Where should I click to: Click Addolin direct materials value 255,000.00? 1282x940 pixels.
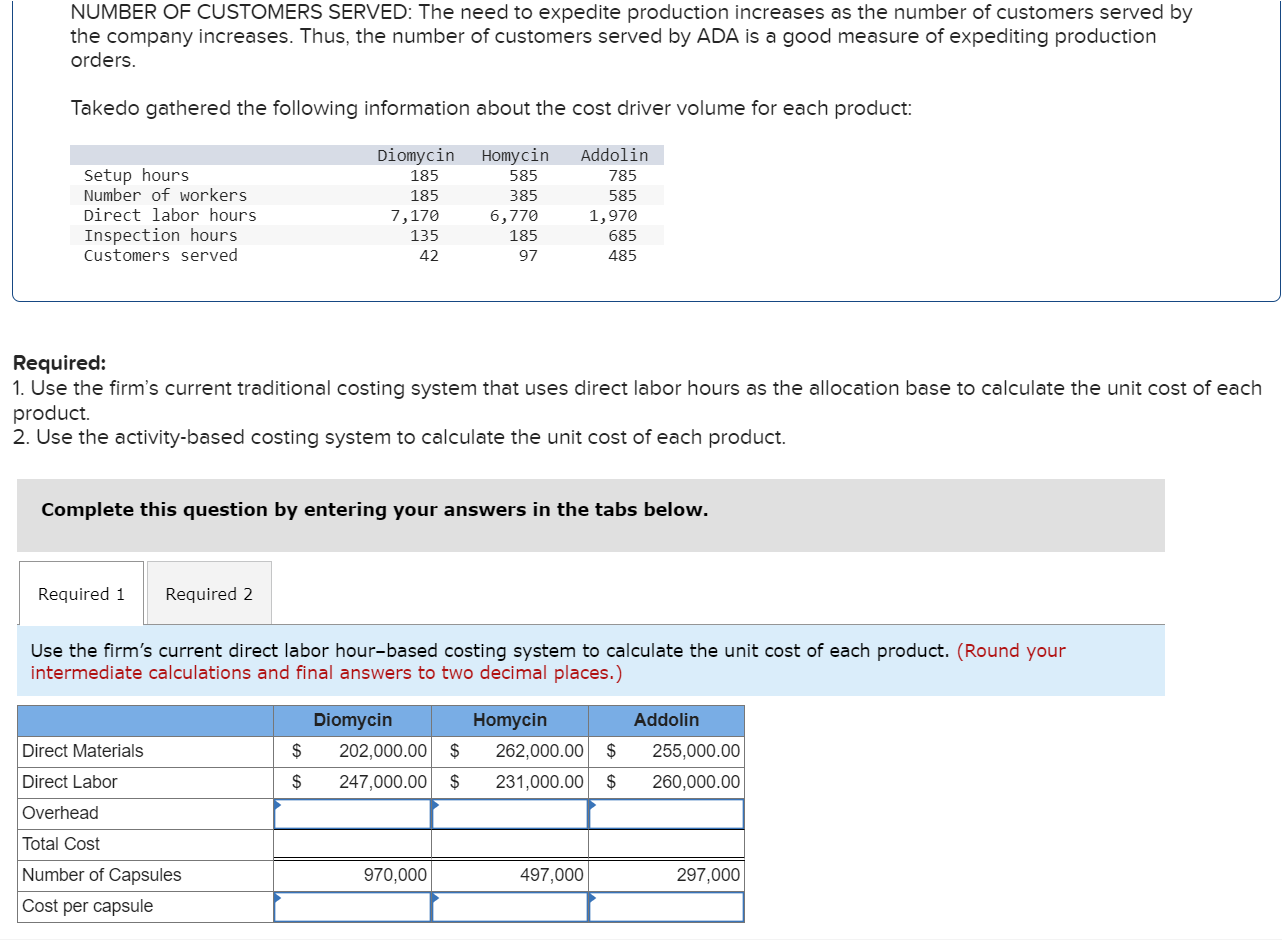(x=697, y=751)
